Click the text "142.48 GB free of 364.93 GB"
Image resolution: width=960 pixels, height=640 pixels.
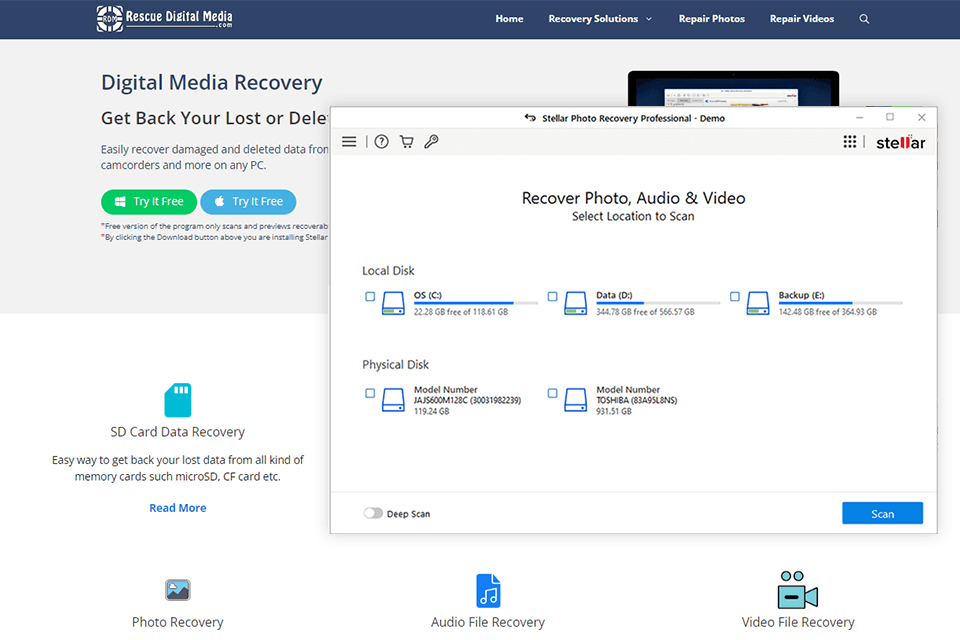pyautogui.click(x=828, y=312)
